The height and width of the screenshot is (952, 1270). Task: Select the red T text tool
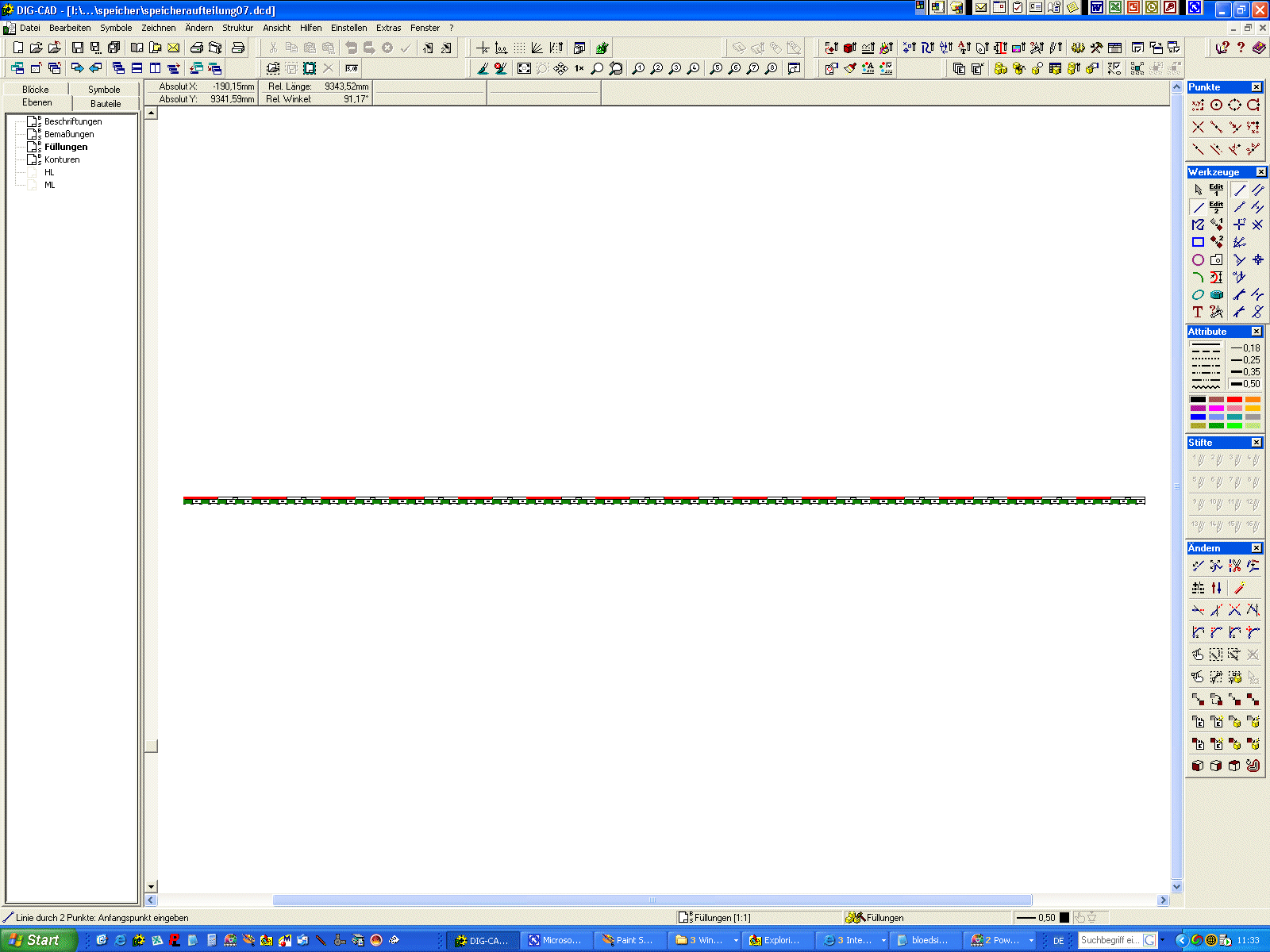pos(1198,312)
